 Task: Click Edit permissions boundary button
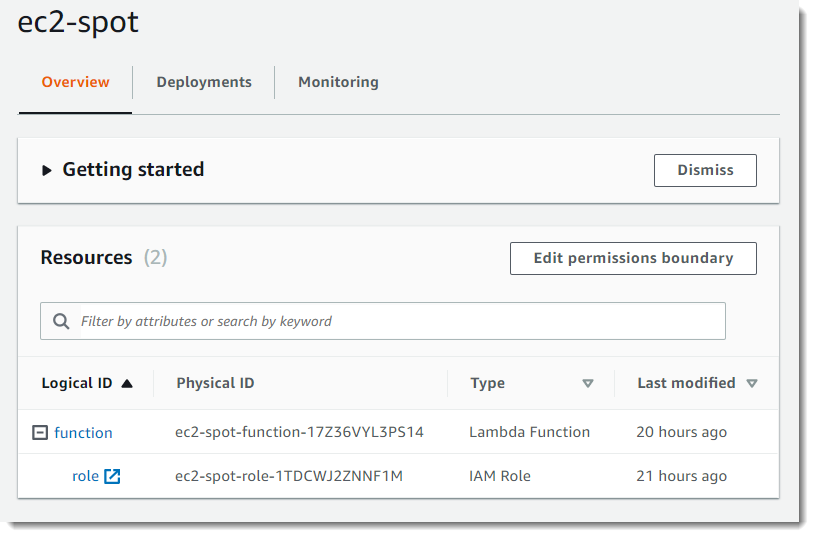633,258
